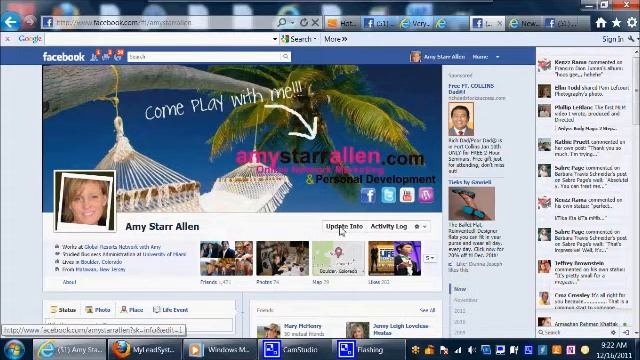Open the numbered dropdown beside the Likes thumbnail
Image resolution: width=640 pixels, height=360 pixels.
429,258
